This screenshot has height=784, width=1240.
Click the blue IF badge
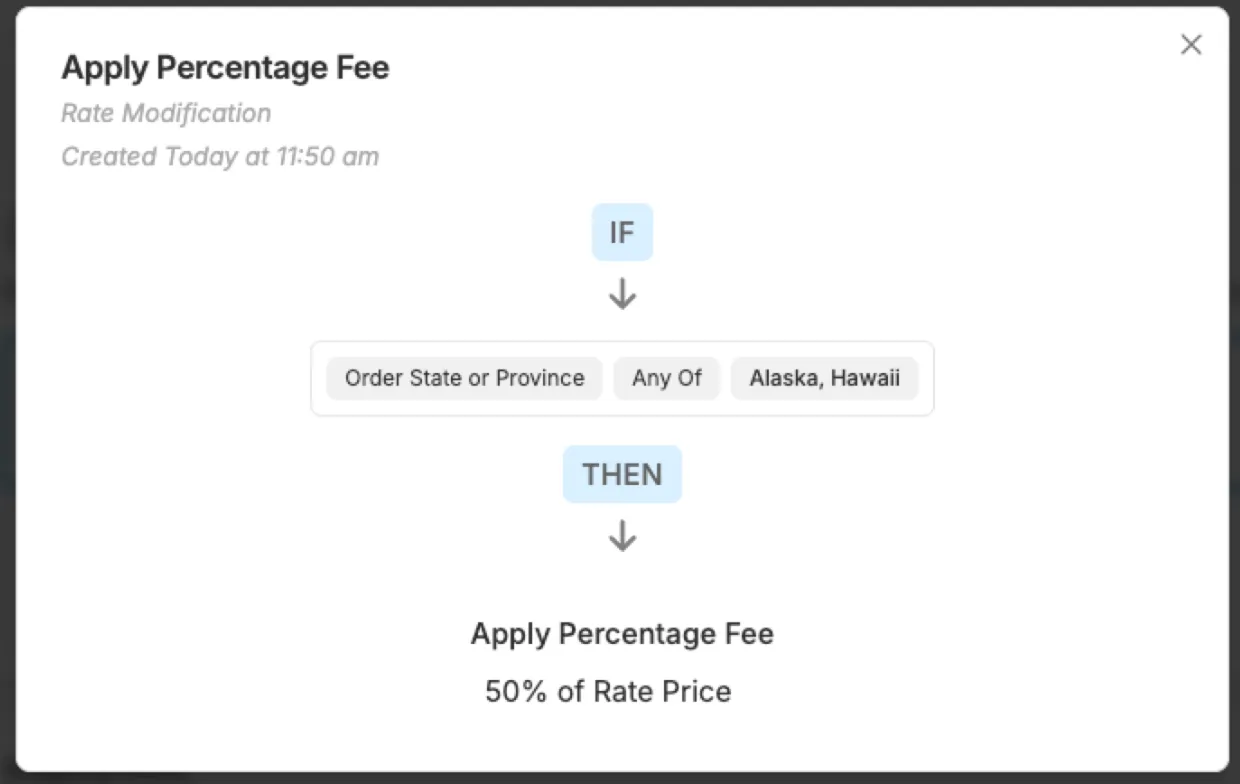(x=622, y=232)
